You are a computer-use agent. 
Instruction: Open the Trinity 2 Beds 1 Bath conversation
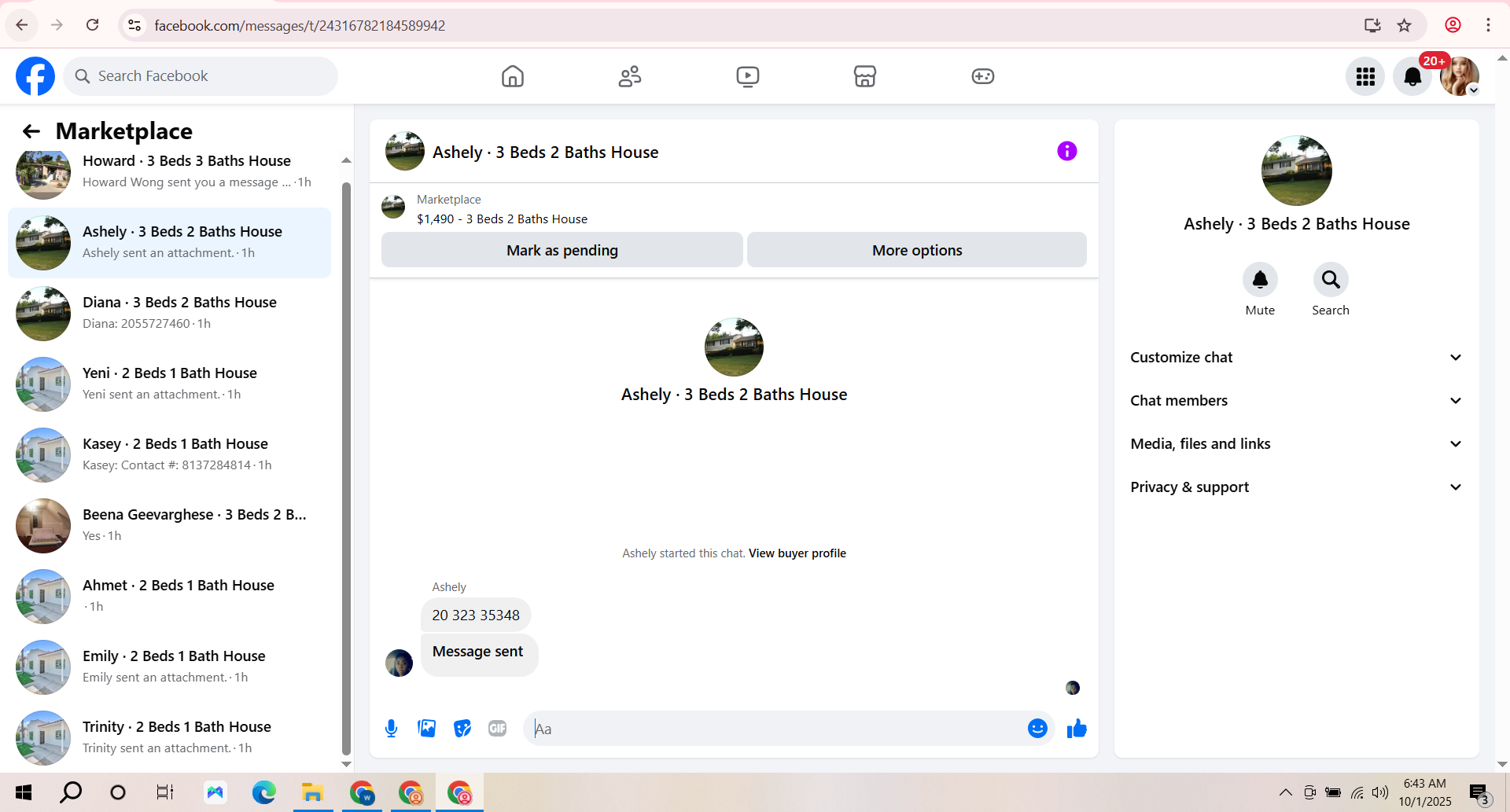coord(169,738)
